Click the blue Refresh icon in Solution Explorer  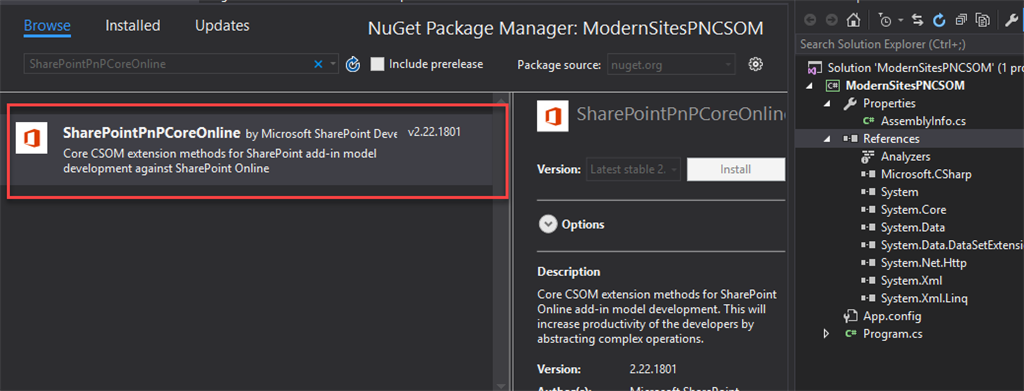click(x=939, y=21)
